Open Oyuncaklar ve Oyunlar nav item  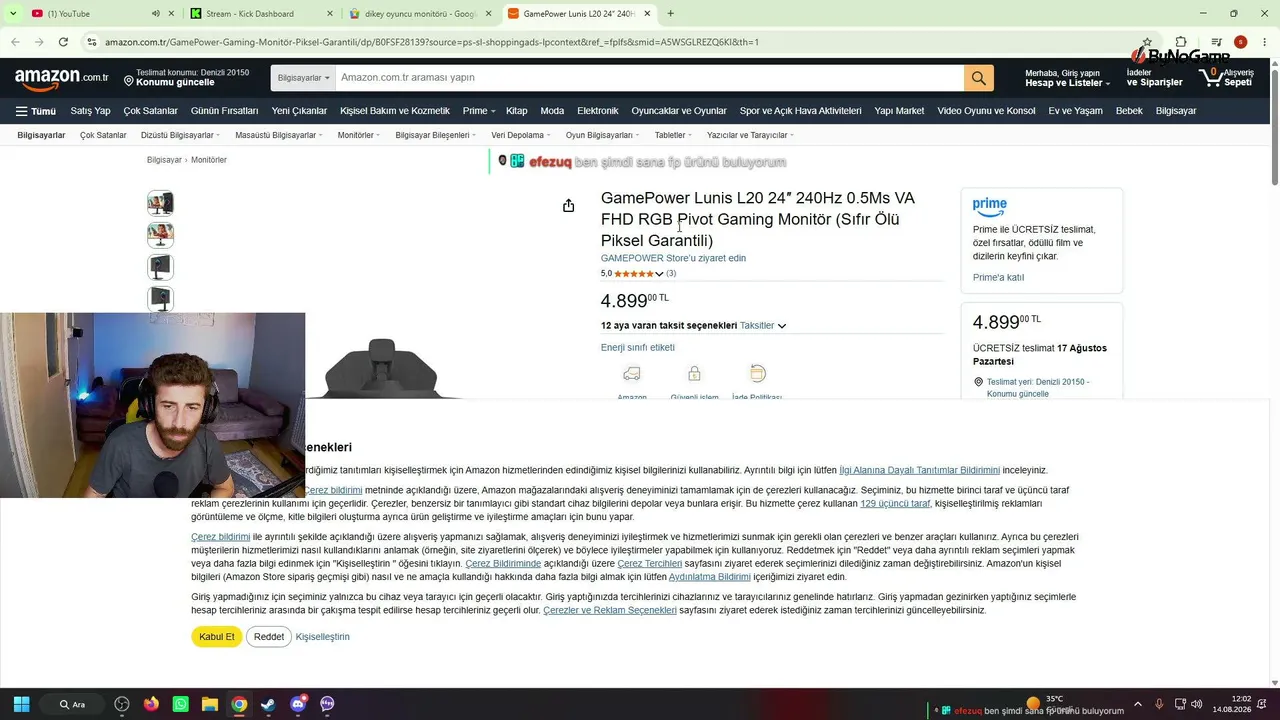point(679,111)
